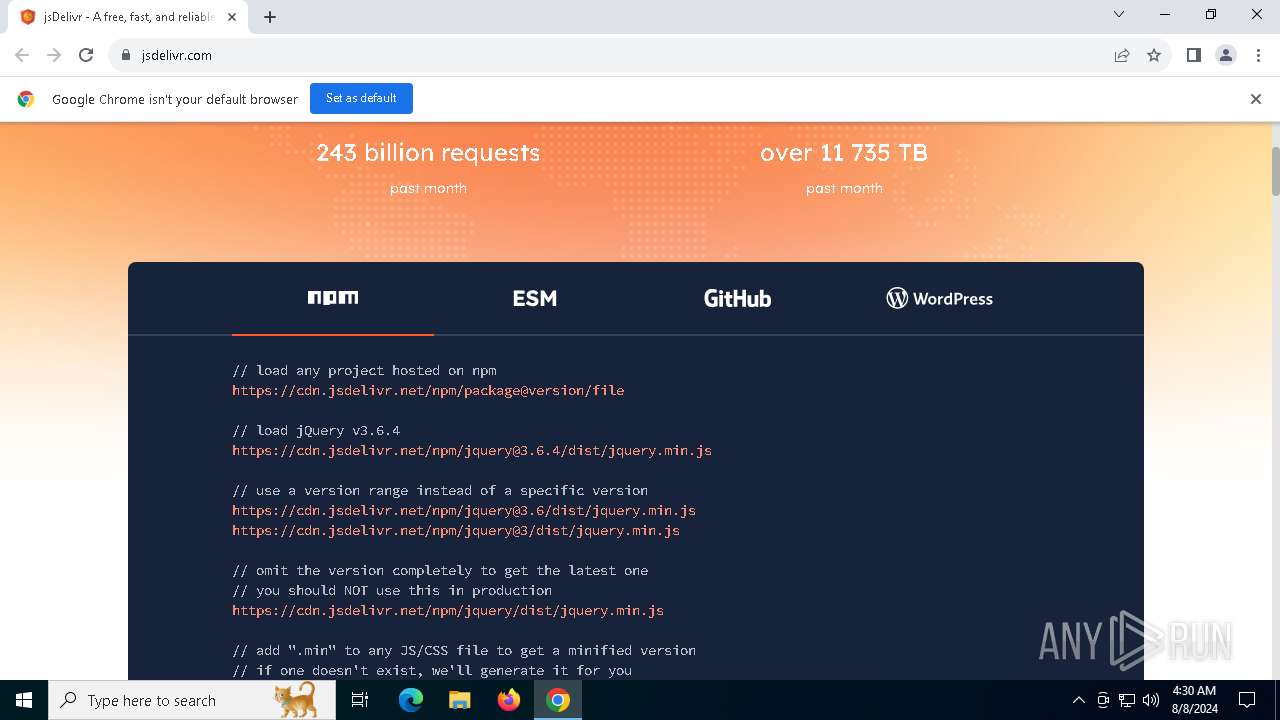The image size is (1280, 720).
Task: Go back using the browser back arrow
Action: (22, 55)
